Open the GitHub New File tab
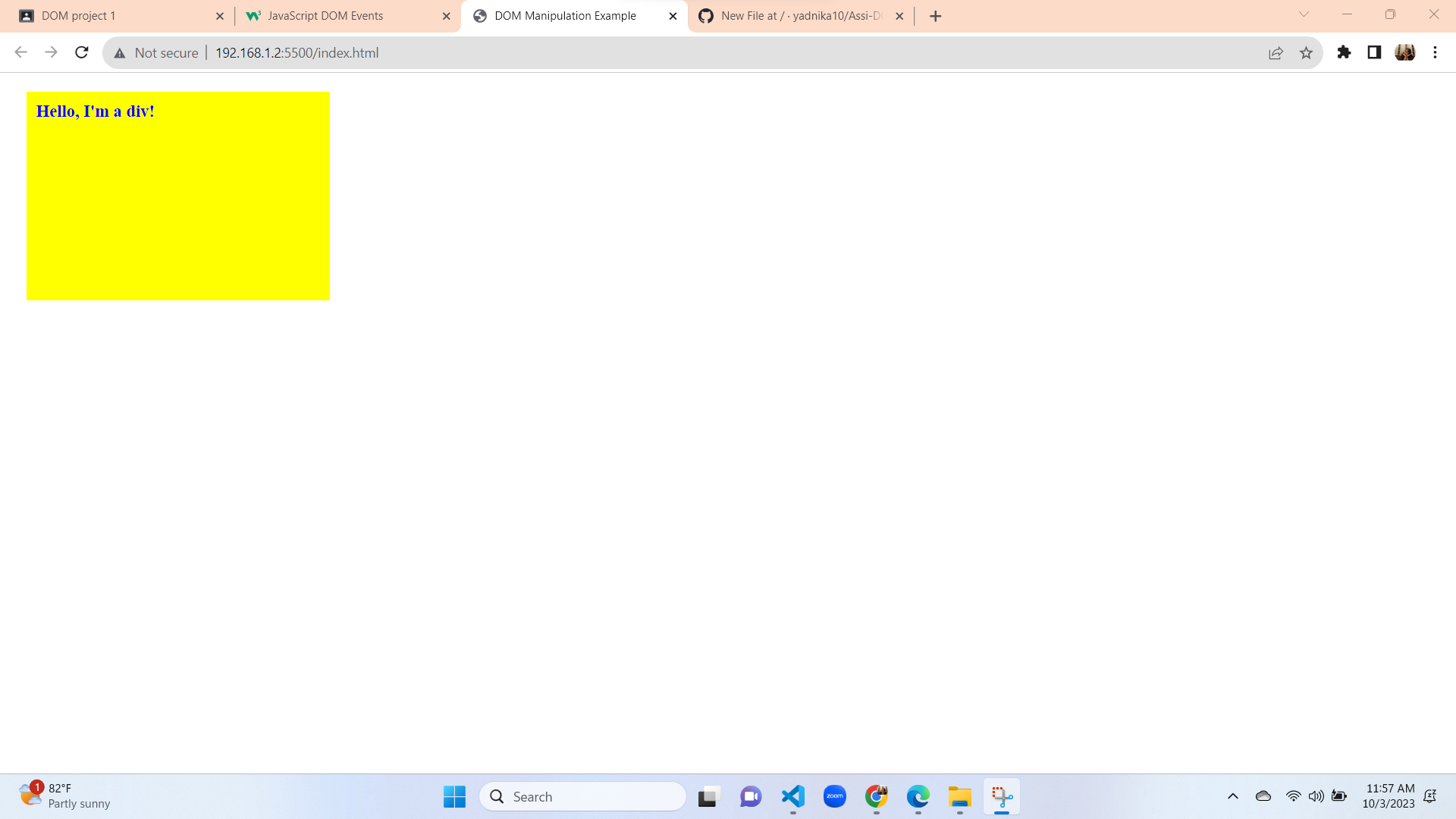The width and height of the screenshot is (1456, 819). (796, 16)
